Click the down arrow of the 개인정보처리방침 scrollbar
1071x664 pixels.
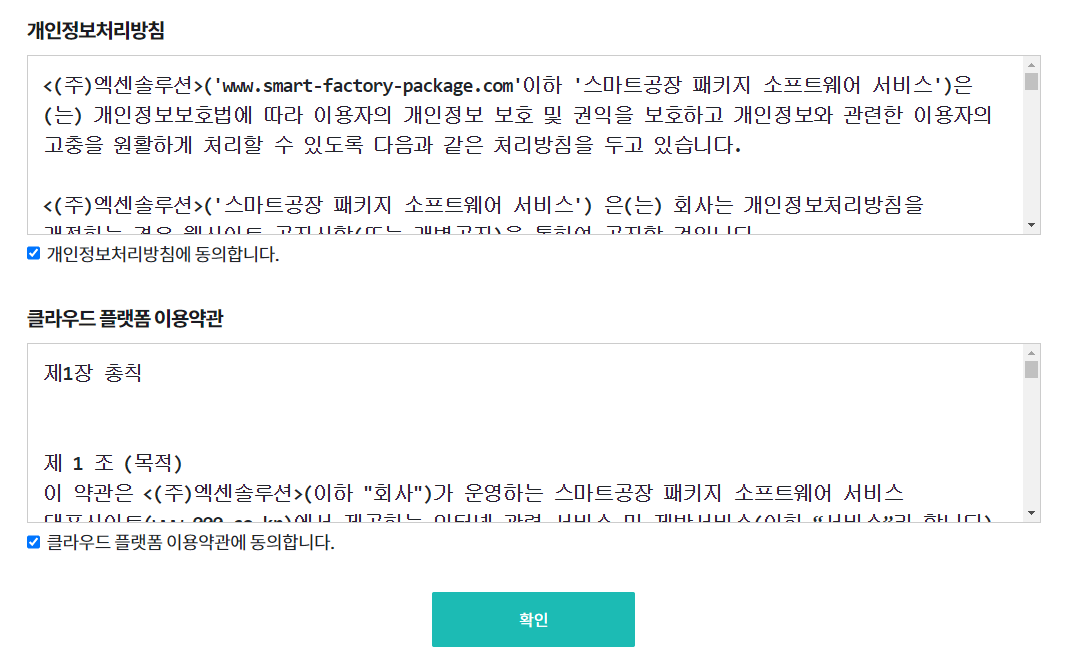[1031, 225]
